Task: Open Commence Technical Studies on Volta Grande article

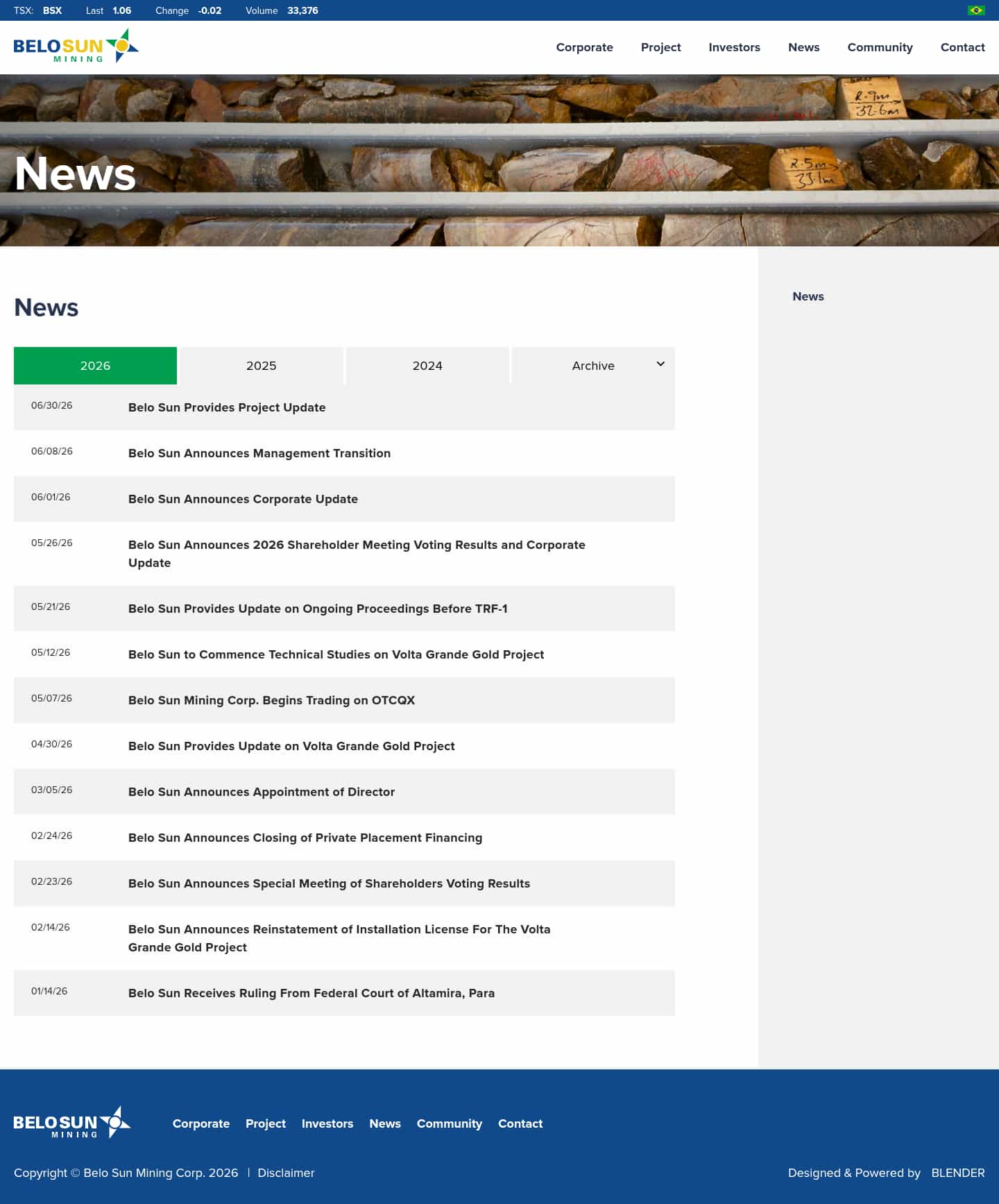Action: 336,654
